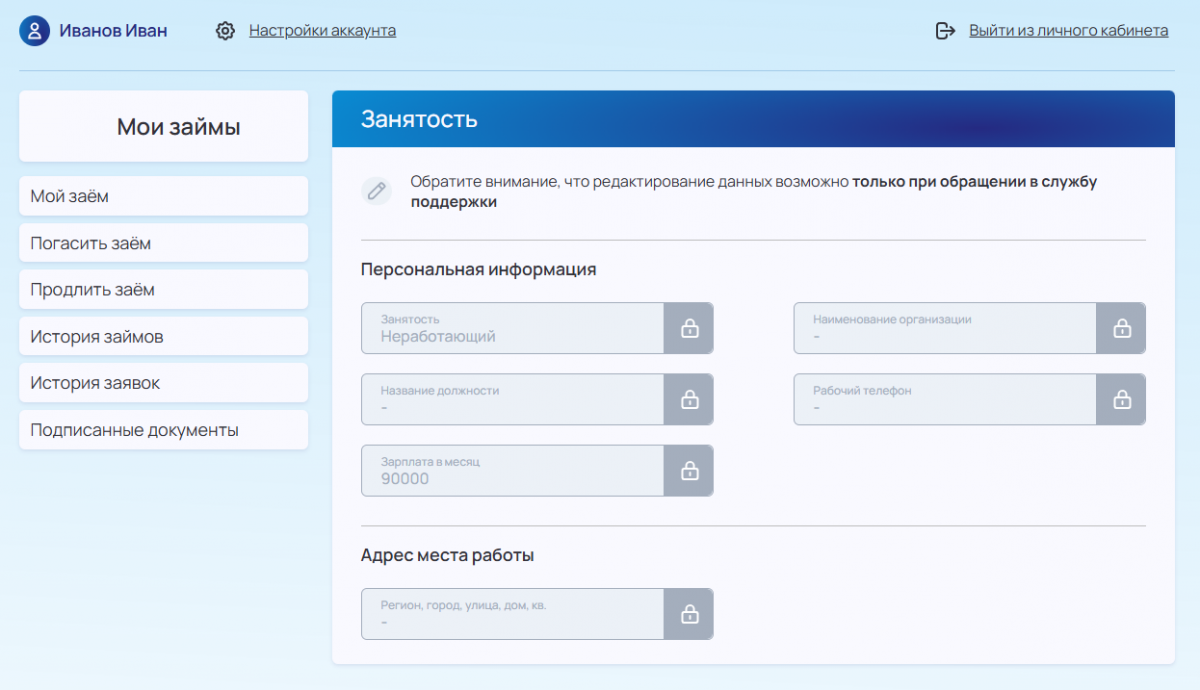
Task: Click the logout door icon
Action: (x=945, y=31)
